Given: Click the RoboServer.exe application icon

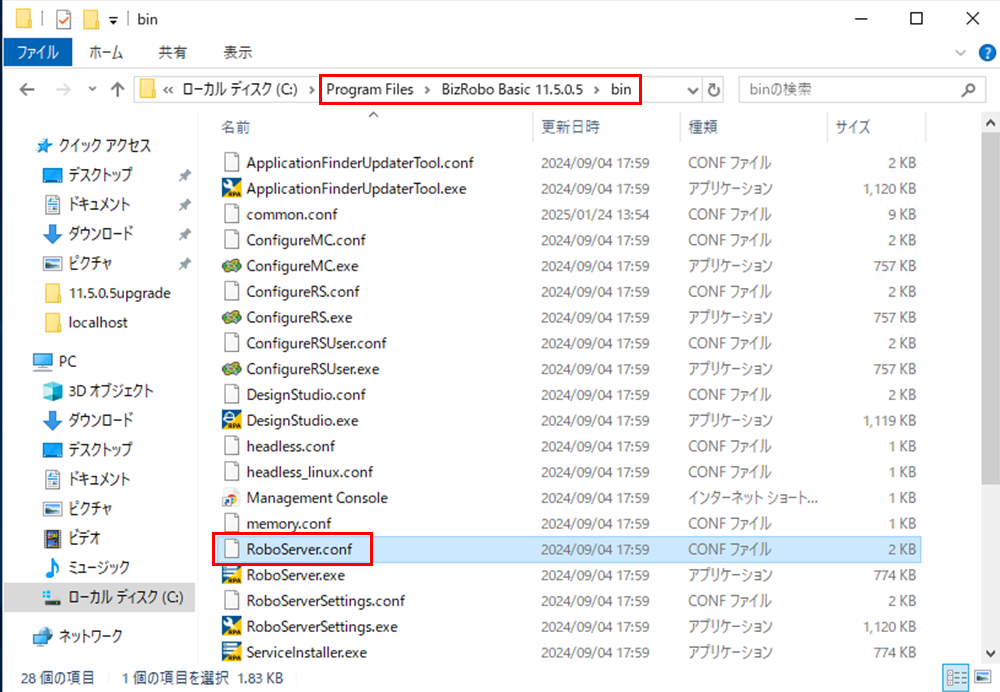Looking at the screenshot, I should [232, 575].
